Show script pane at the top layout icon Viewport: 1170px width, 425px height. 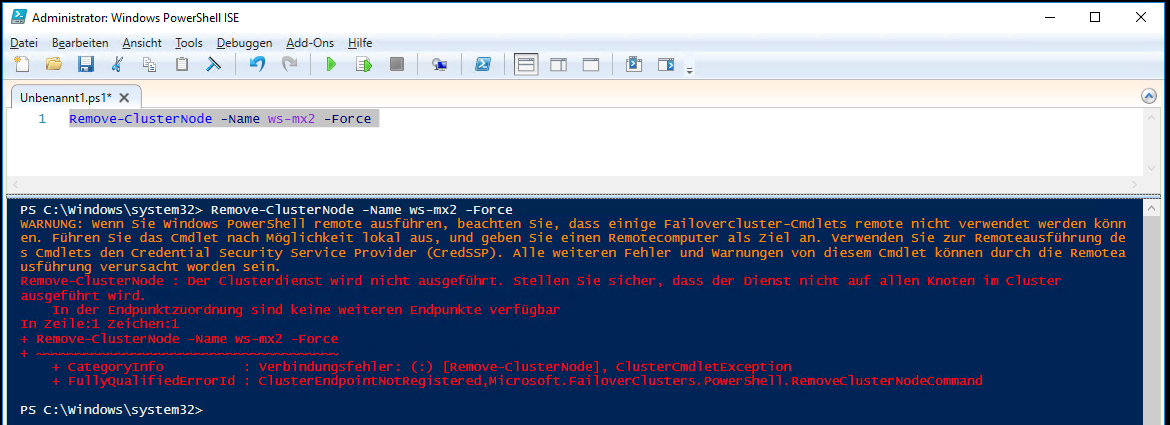click(527, 64)
